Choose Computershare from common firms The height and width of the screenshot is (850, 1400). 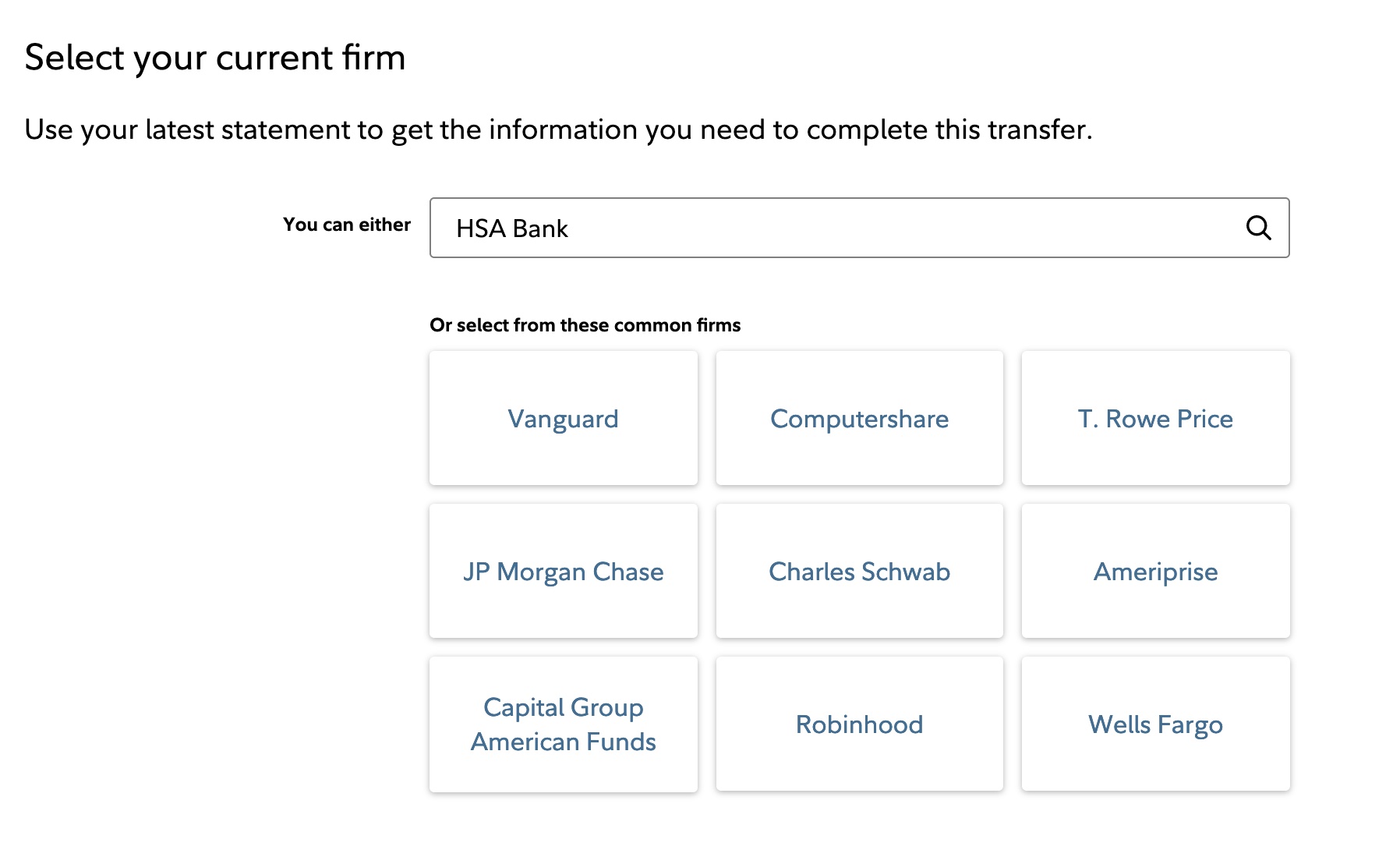click(858, 418)
